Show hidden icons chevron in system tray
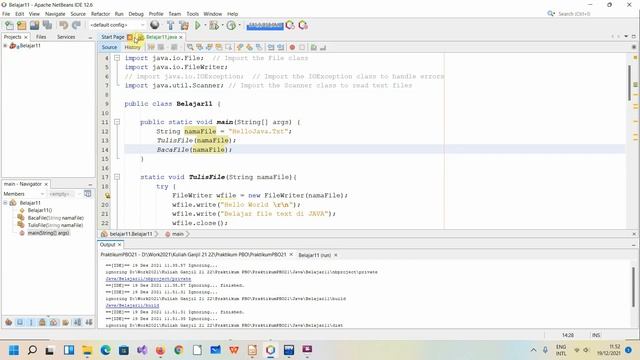The height and width of the screenshot is (360, 640). 533,350
